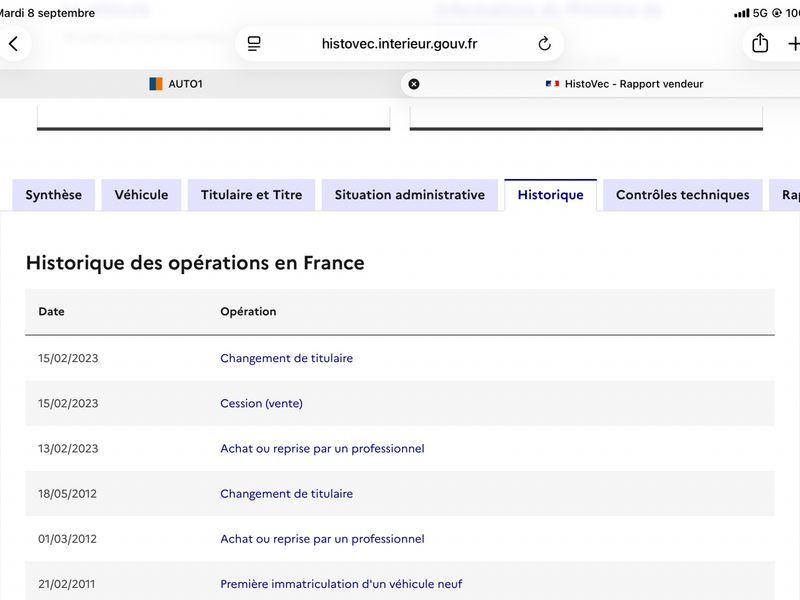Open the Titulaire et Titre tab
The width and height of the screenshot is (800, 600).
tap(252, 195)
